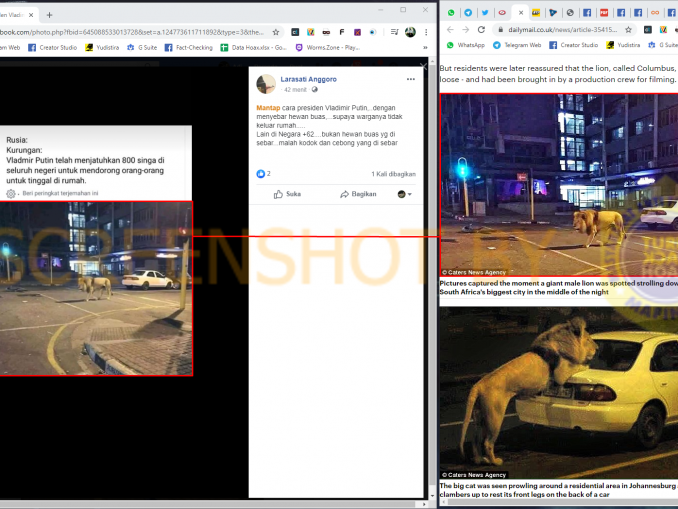Open the lion street photo in Facebook post

96,288
